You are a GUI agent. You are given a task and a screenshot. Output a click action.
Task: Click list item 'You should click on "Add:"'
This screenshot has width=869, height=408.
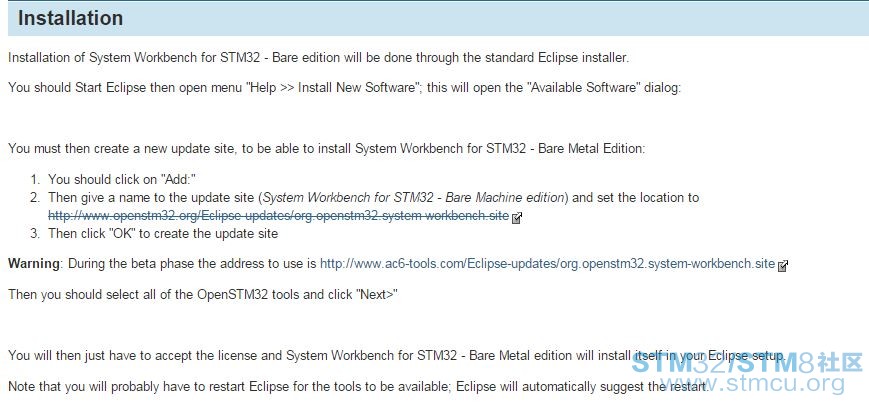coord(122,179)
